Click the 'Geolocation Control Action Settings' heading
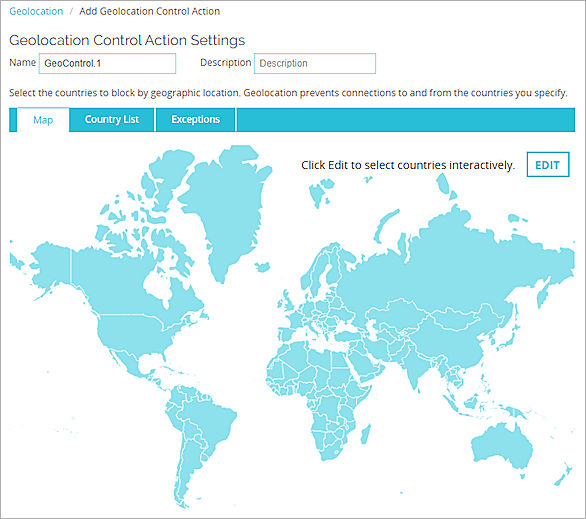 pos(127,40)
